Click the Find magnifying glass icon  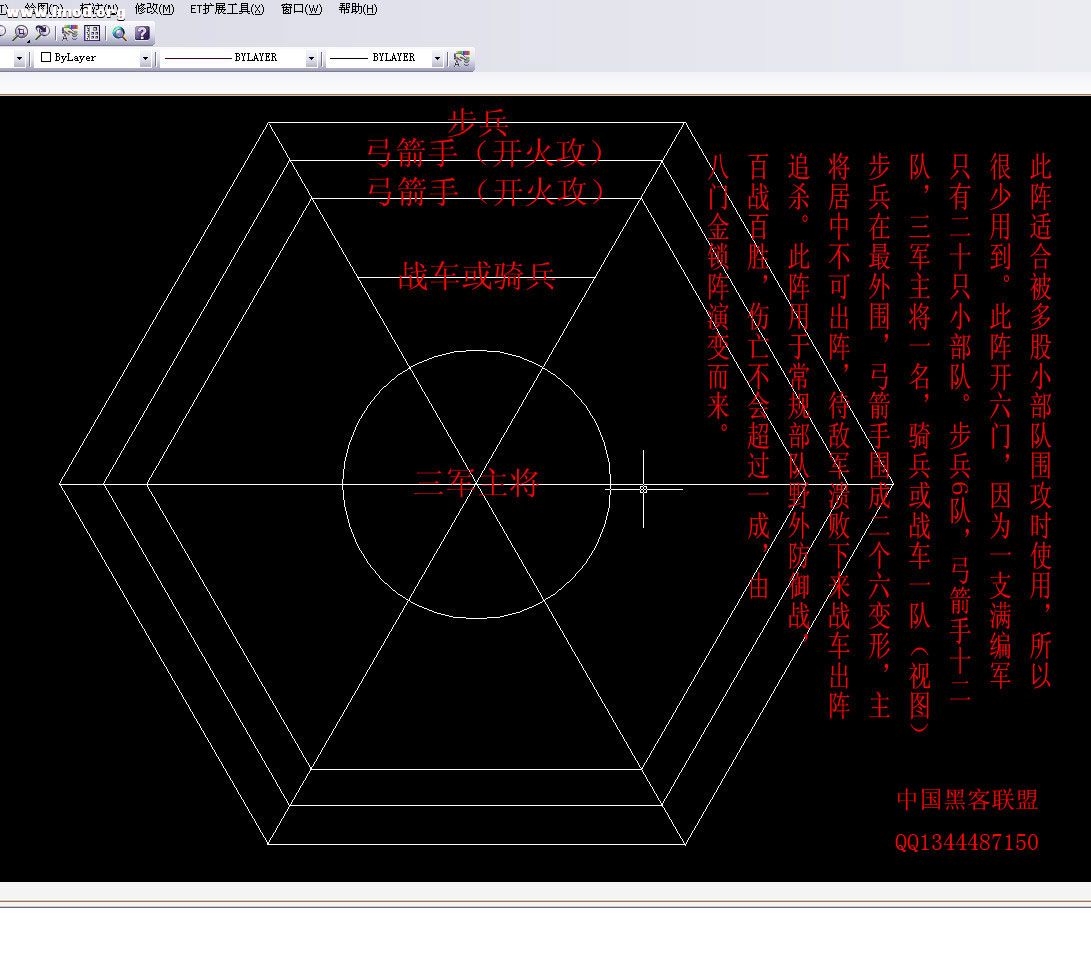point(119,33)
